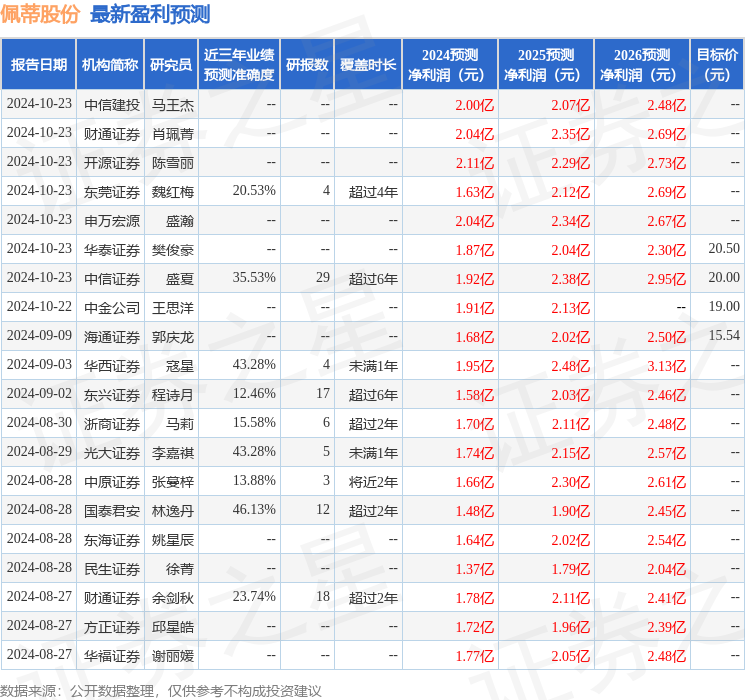Image resolution: width=745 pixels, height=700 pixels.
Task: Click the 数据来源 disclaimer footer text
Action: pyautogui.click(x=161, y=690)
